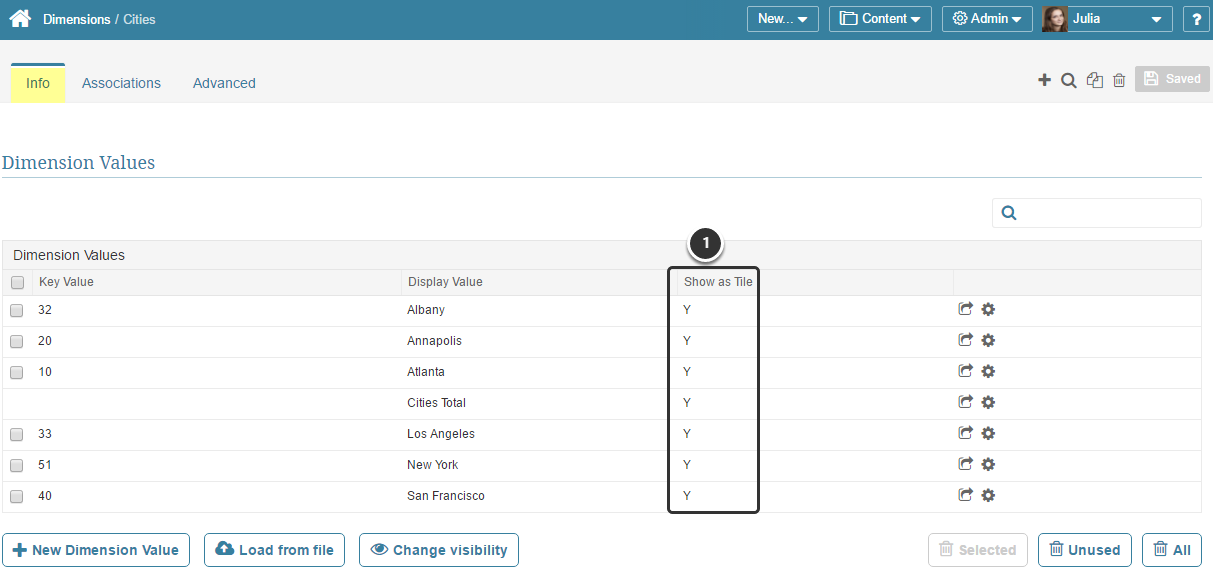Switch to the Associations tab

coord(121,83)
